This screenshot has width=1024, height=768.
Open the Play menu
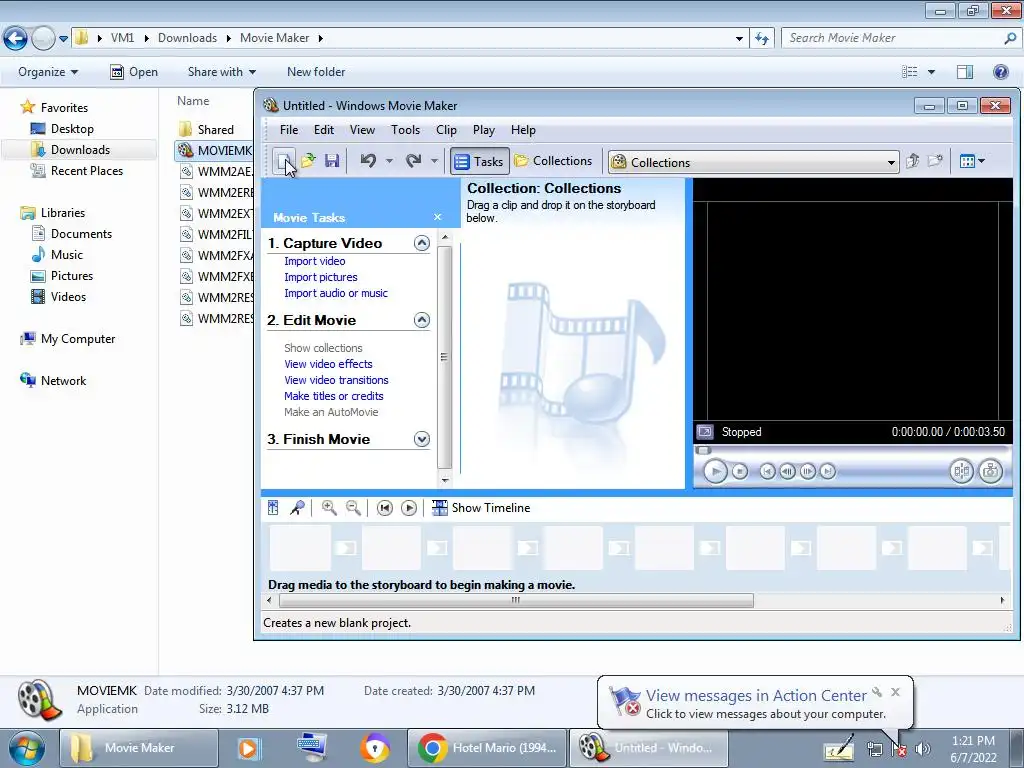483,130
